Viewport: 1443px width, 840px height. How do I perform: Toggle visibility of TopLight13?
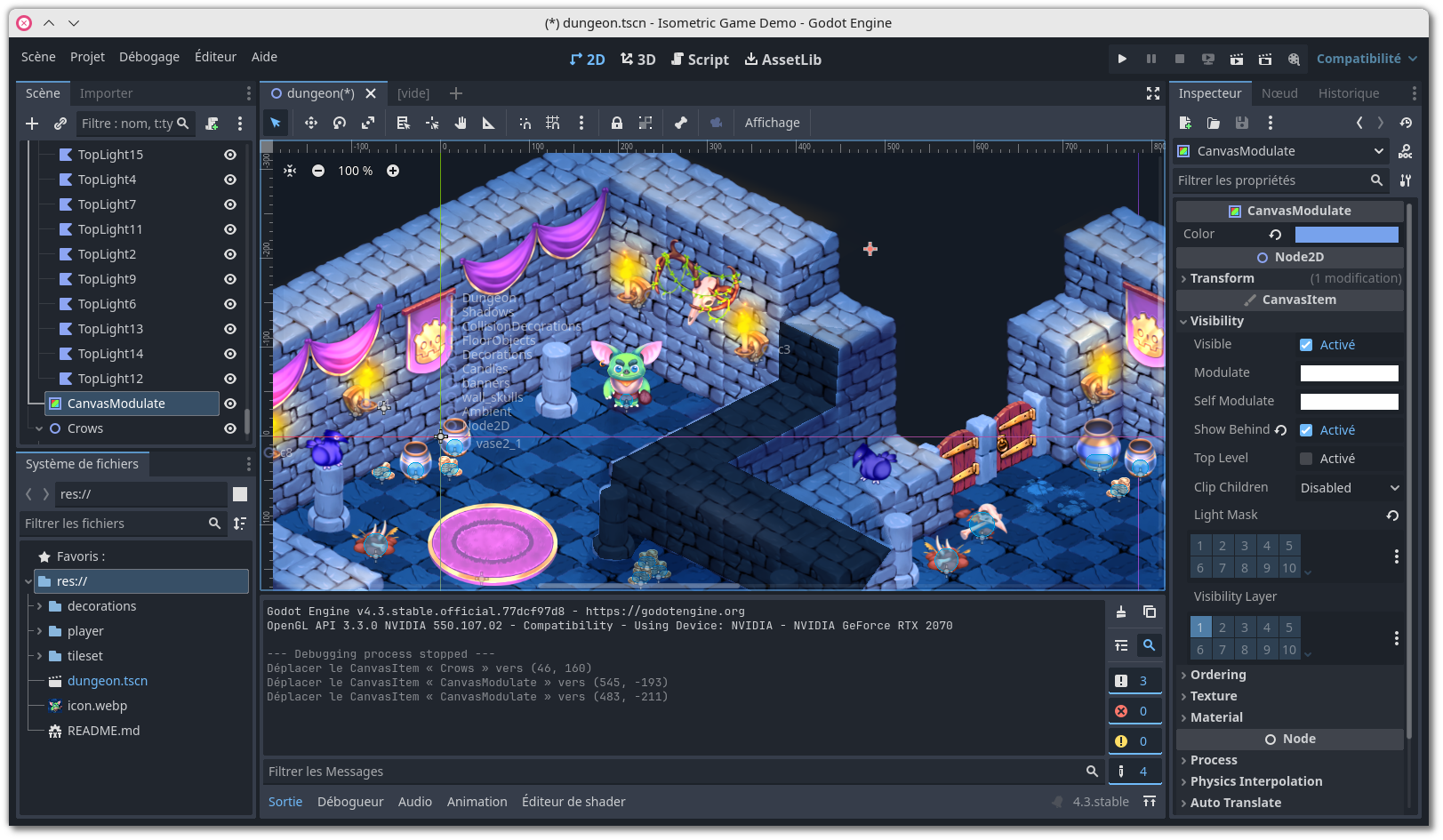(230, 329)
